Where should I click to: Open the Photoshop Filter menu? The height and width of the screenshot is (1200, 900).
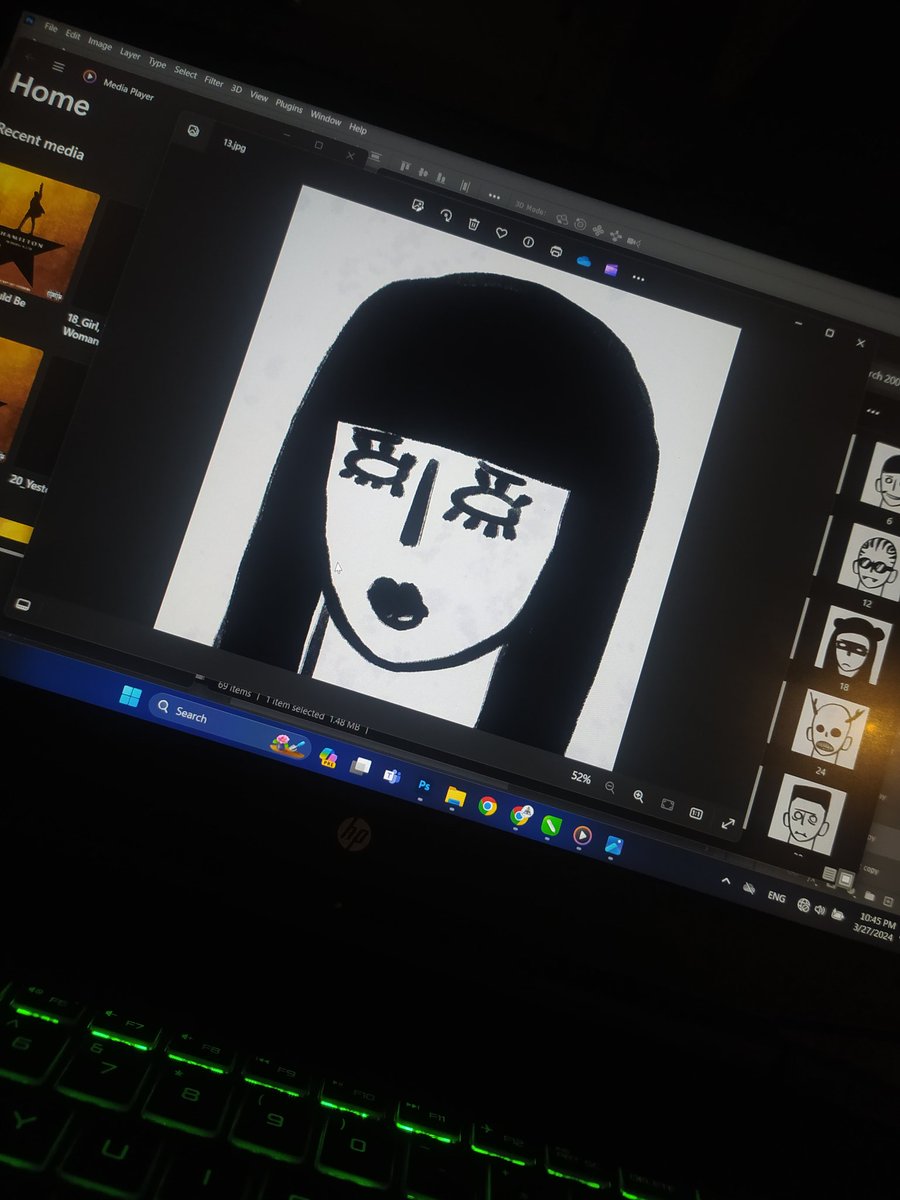click(214, 81)
